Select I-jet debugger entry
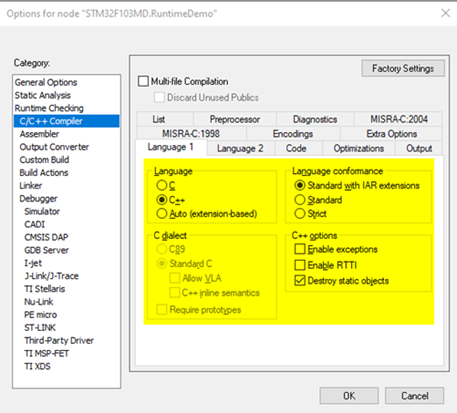Image resolution: width=457 pixels, height=413 pixels. coord(66,263)
